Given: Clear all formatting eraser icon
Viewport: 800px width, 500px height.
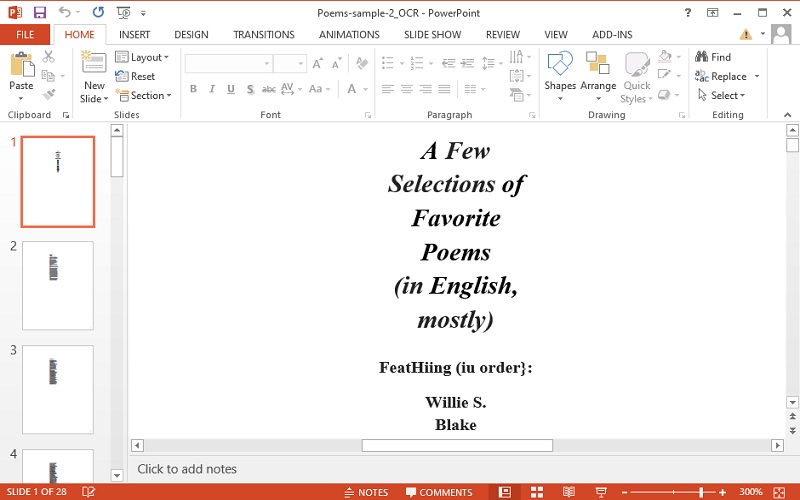Looking at the screenshot, I should click(x=362, y=63).
